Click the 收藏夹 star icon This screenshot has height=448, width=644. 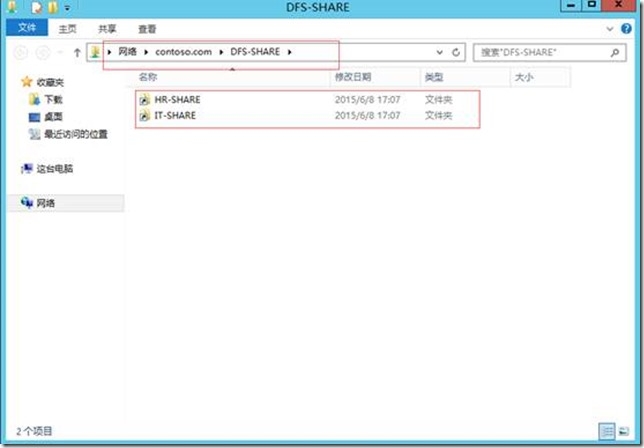click(27, 82)
